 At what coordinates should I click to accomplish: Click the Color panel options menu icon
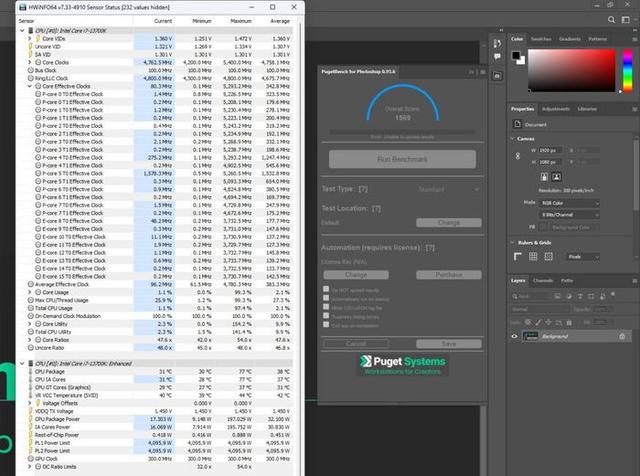tap(635, 39)
